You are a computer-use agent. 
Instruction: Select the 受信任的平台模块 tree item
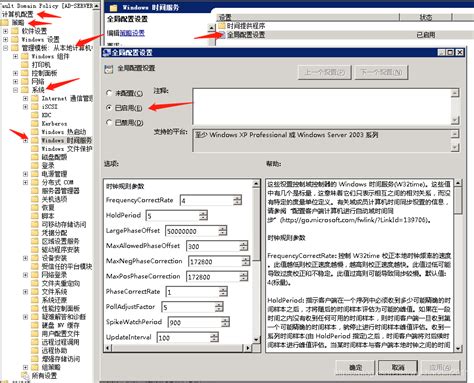(x=67, y=266)
